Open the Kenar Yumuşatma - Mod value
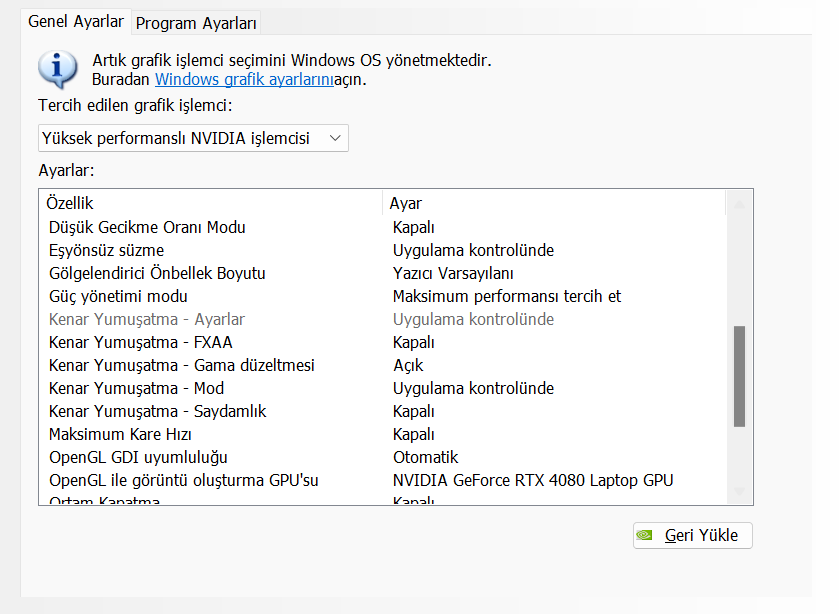The height and width of the screenshot is (614, 839). click(x=473, y=388)
